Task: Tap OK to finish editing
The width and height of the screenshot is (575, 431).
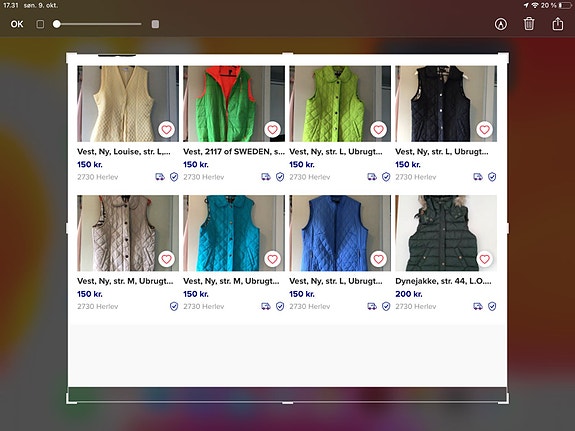Action: [17, 24]
